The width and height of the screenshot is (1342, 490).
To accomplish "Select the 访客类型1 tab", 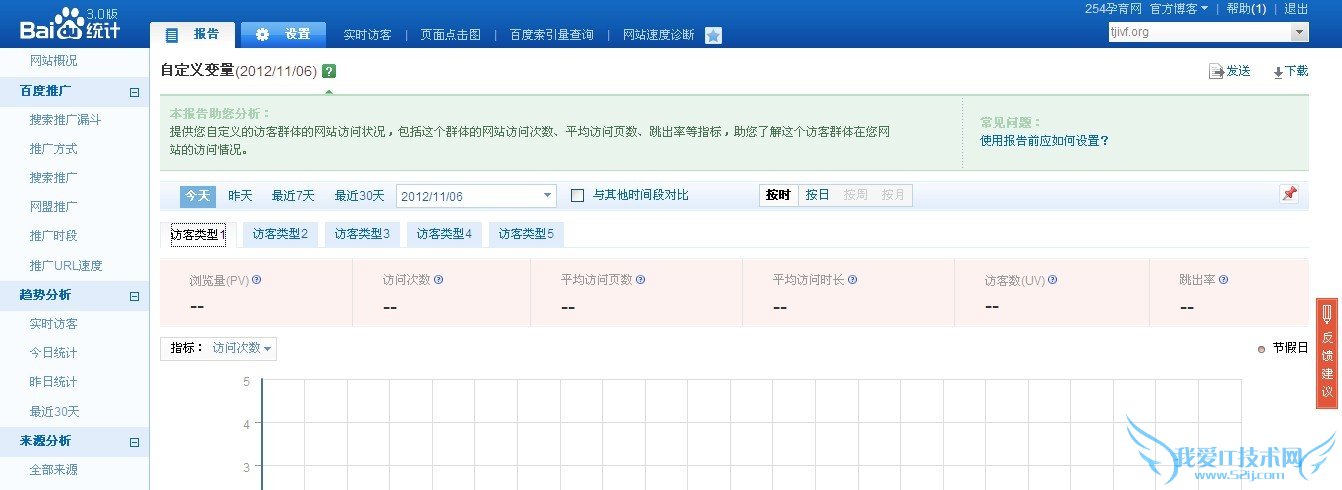I will click(198, 235).
